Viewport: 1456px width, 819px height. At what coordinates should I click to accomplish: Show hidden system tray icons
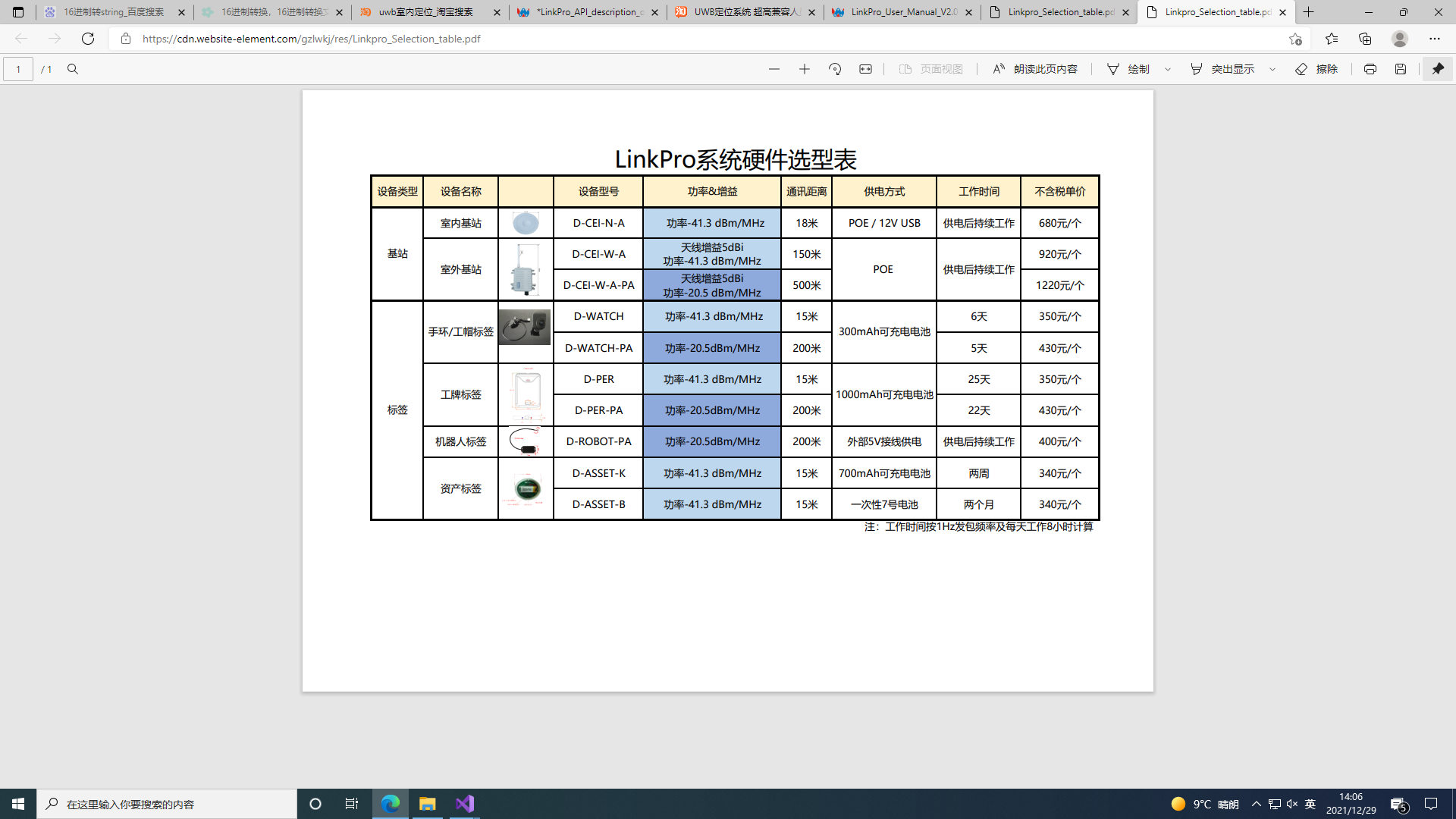(x=1256, y=804)
